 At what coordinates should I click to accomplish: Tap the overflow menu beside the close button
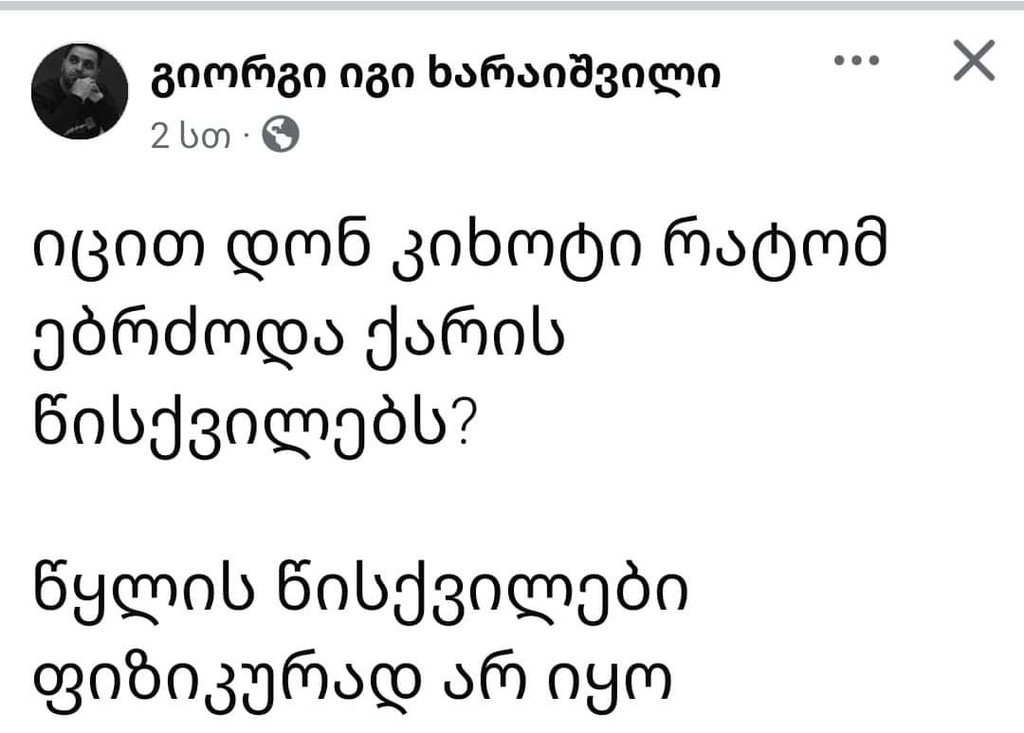coord(855,62)
